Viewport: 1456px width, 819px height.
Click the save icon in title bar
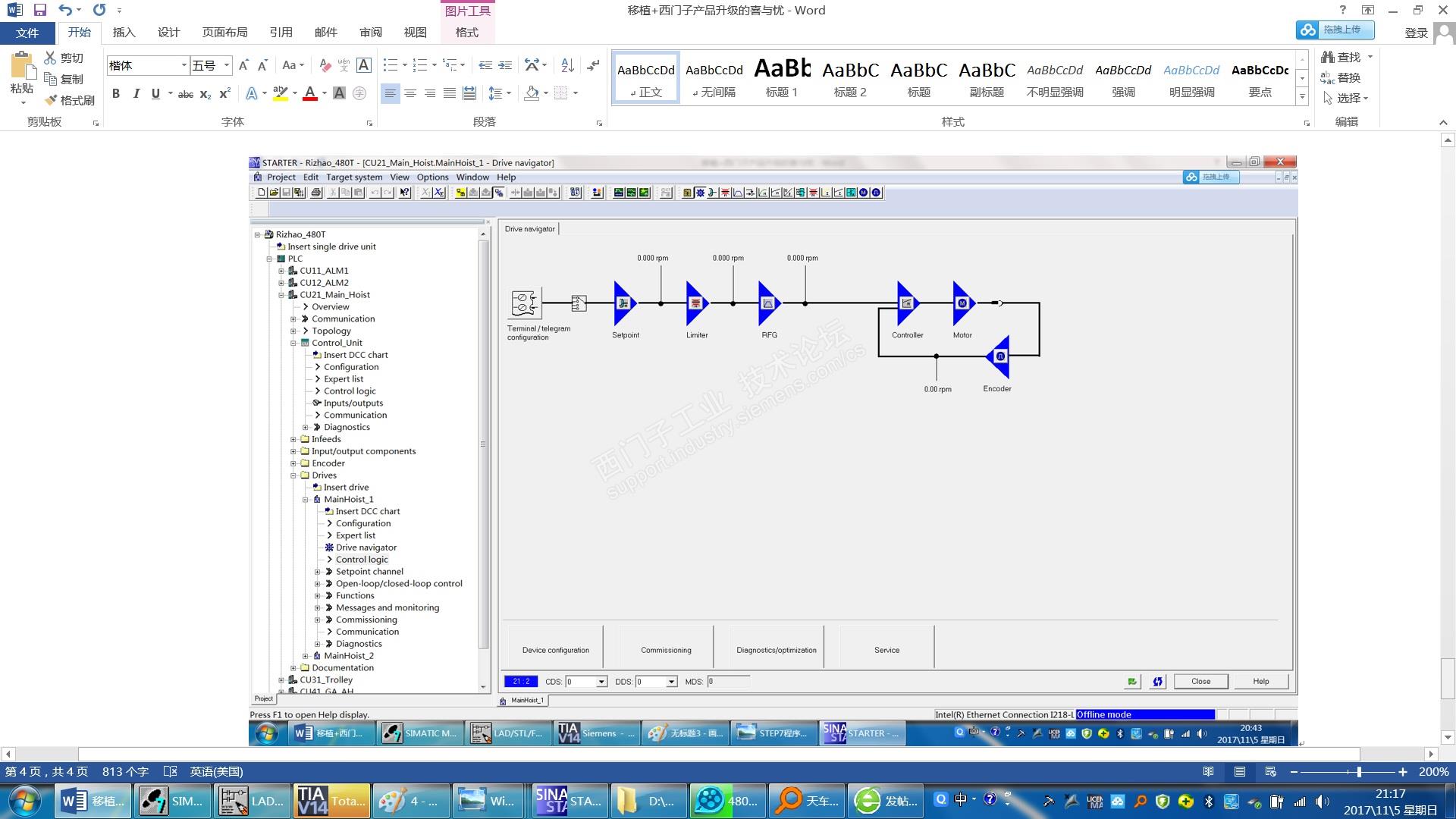click(x=40, y=10)
